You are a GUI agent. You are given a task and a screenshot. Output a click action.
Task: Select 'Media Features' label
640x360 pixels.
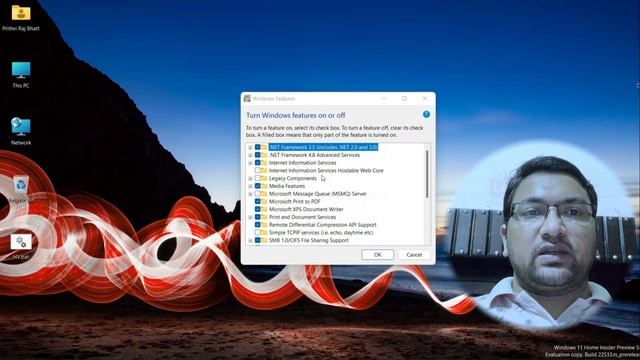287,186
